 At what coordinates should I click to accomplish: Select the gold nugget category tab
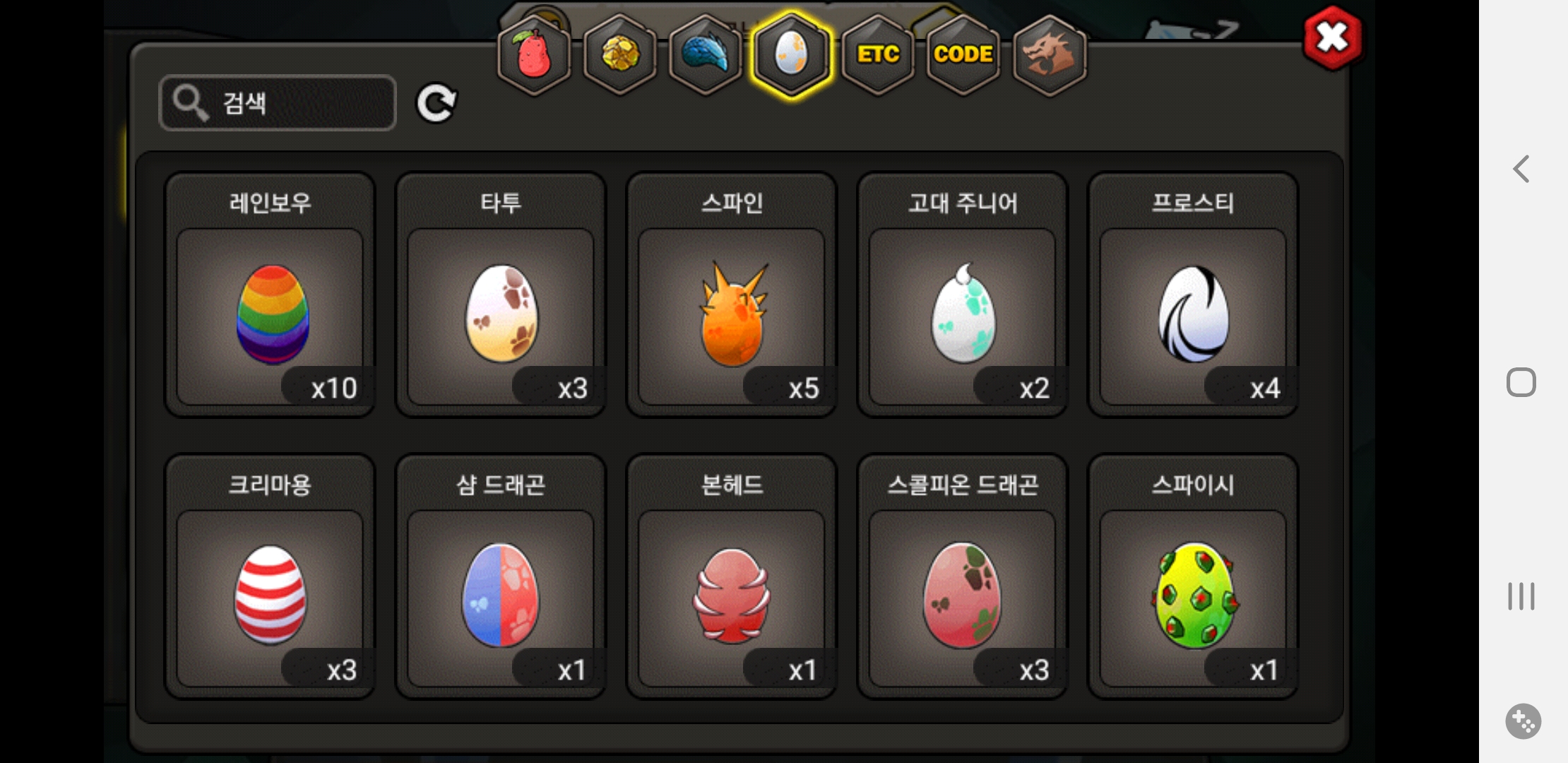pyautogui.click(x=619, y=54)
